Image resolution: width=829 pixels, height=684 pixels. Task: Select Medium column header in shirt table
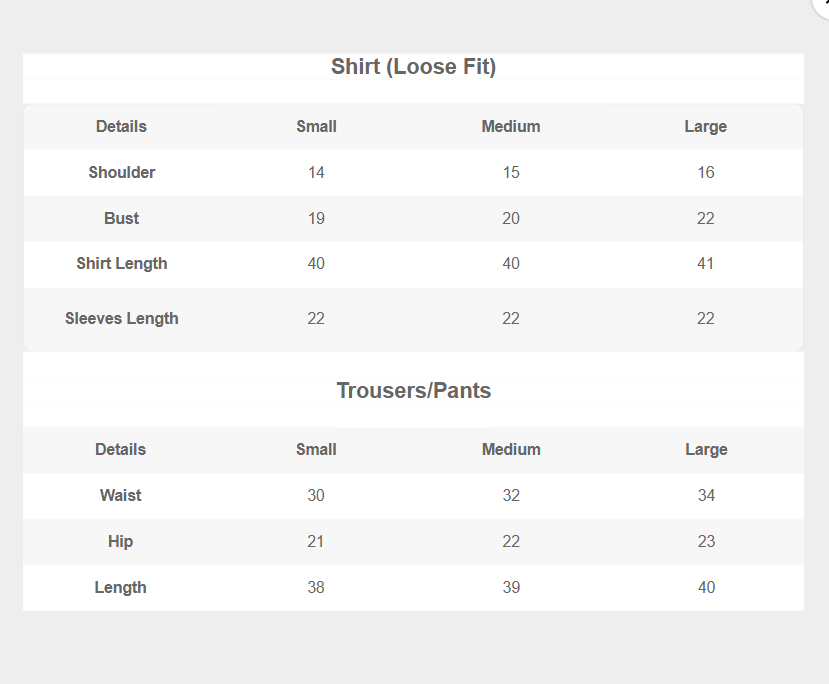(510, 127)
